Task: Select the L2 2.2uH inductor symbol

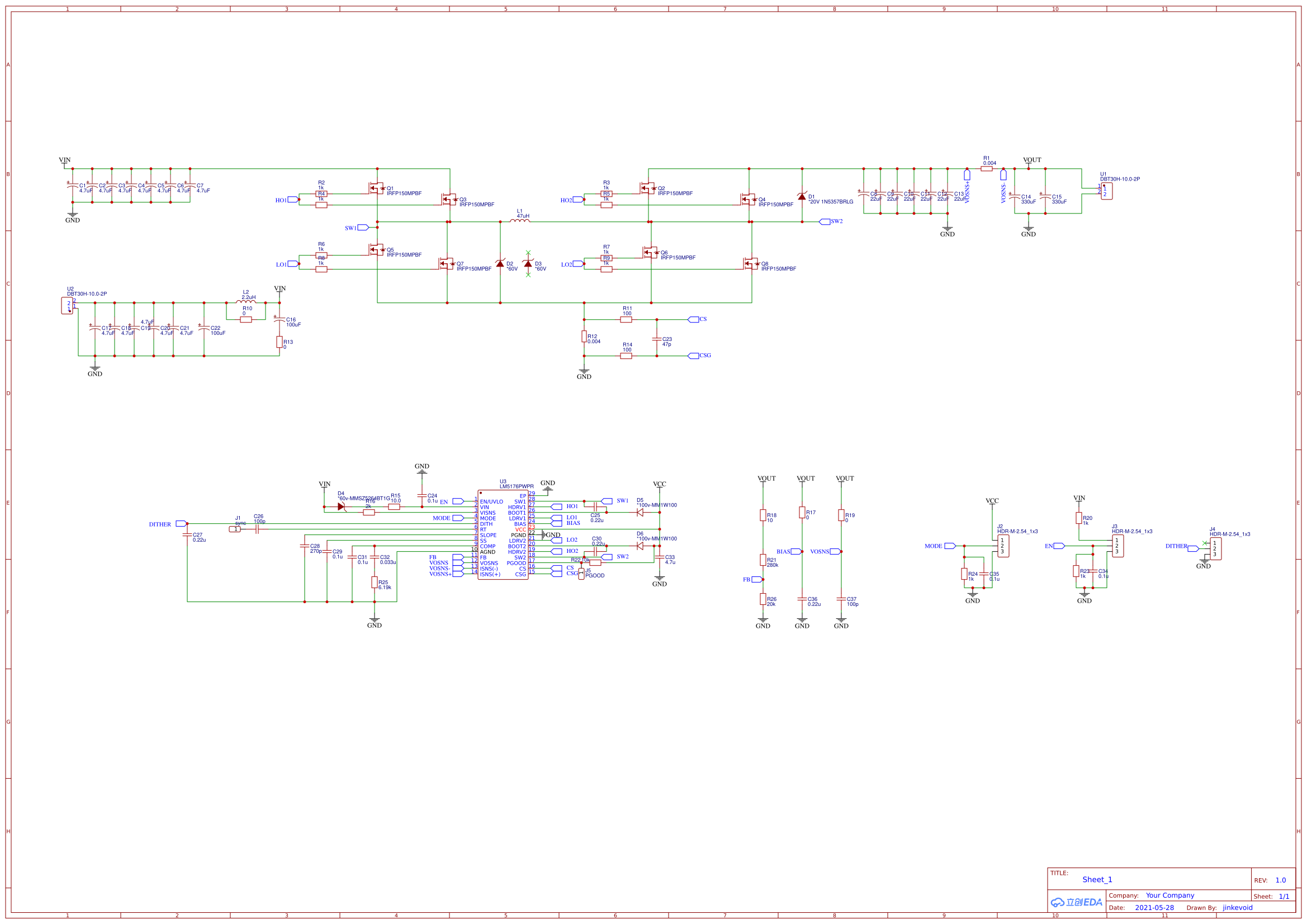Action: [246, 302]
